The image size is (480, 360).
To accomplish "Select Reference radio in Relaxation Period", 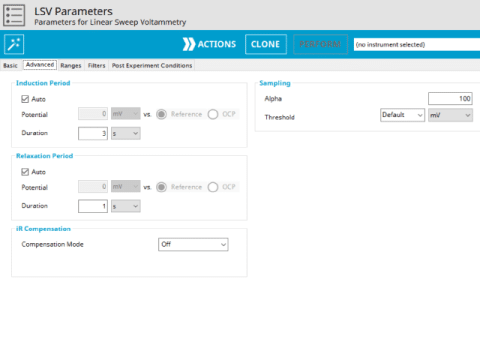I will click(161, 187).
